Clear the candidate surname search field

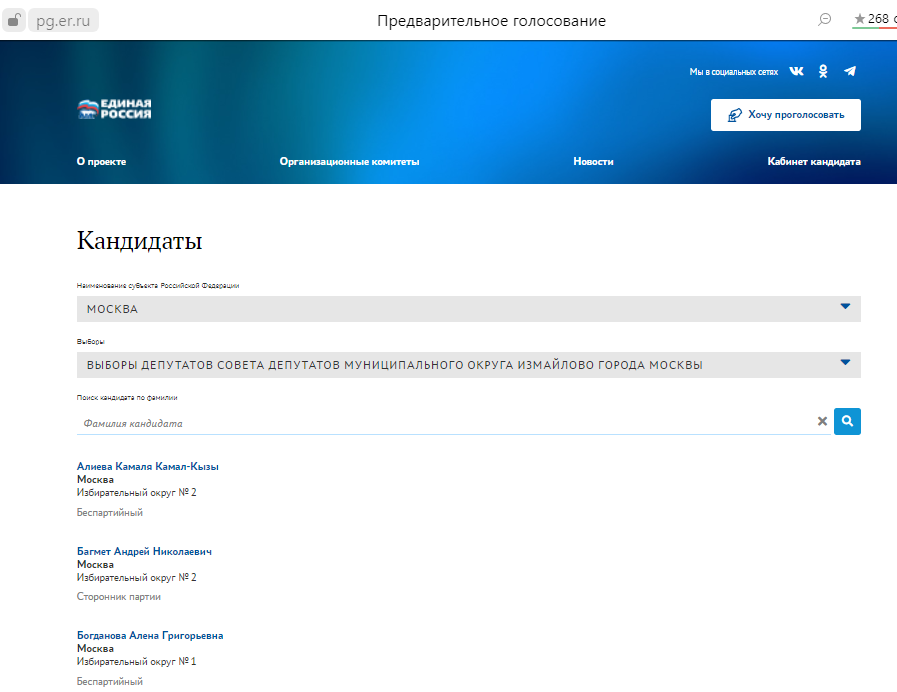[822, 421]
